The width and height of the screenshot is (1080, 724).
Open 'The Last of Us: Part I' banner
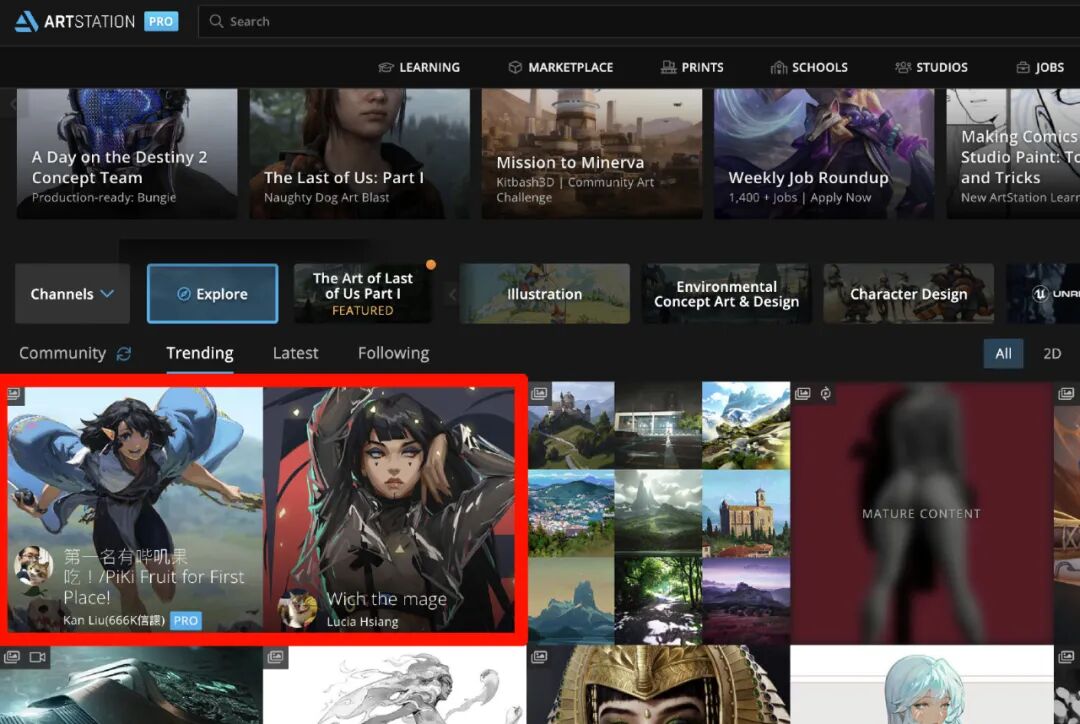pyautogui.click(x=360, y=154)
